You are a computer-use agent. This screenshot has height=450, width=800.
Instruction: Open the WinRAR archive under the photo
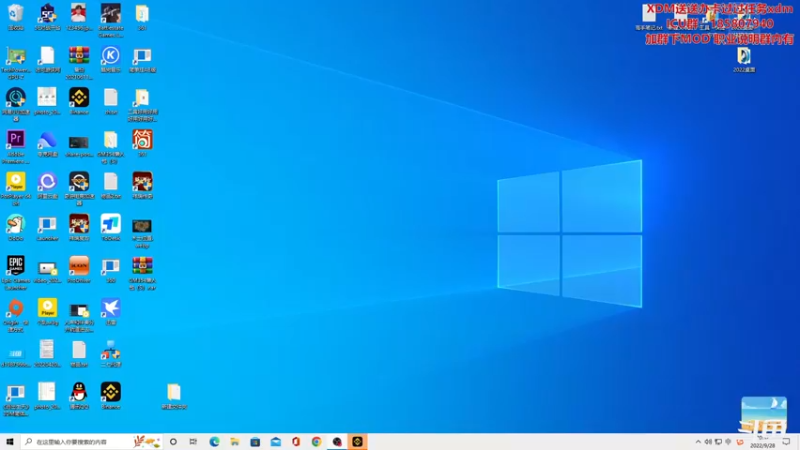pos(79,56)
